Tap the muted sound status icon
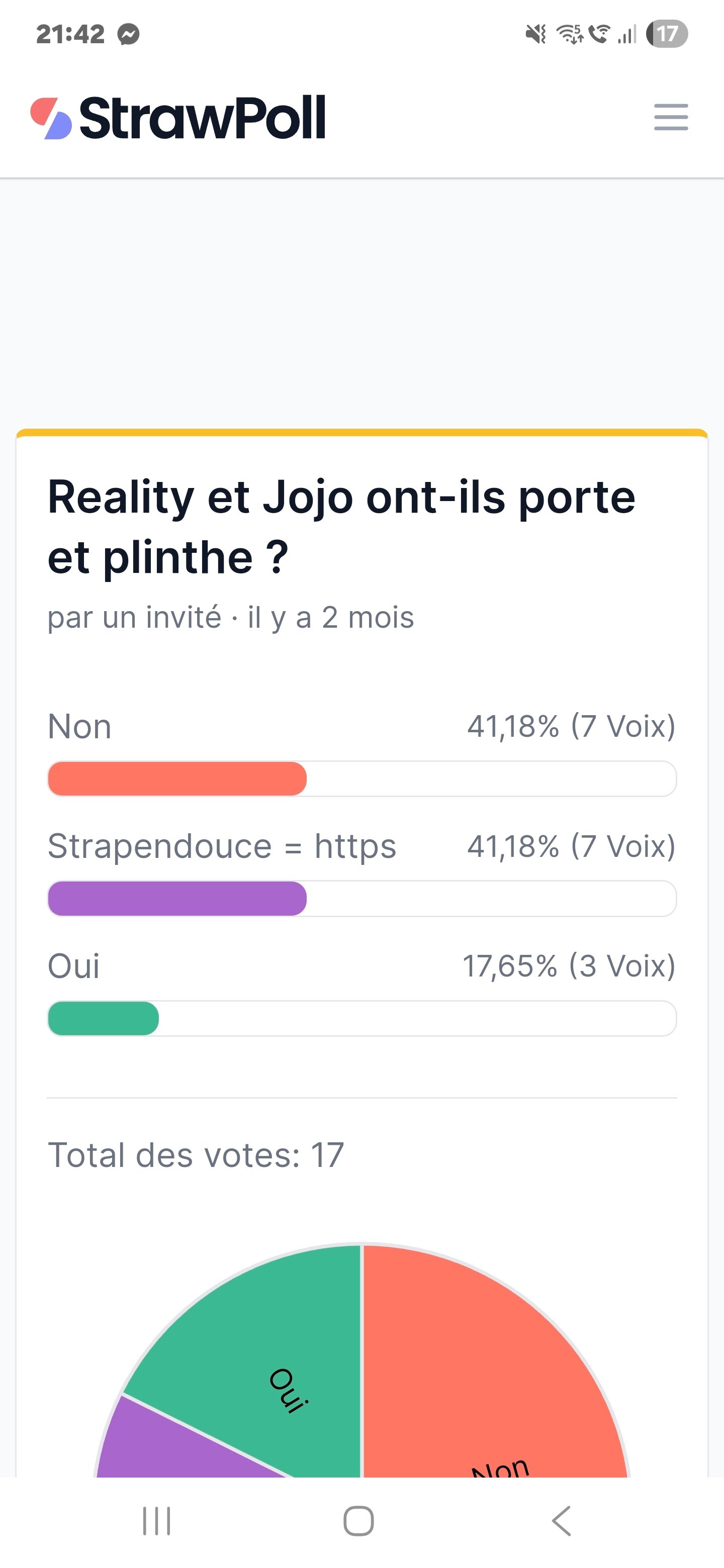 [x=536, y=34]
